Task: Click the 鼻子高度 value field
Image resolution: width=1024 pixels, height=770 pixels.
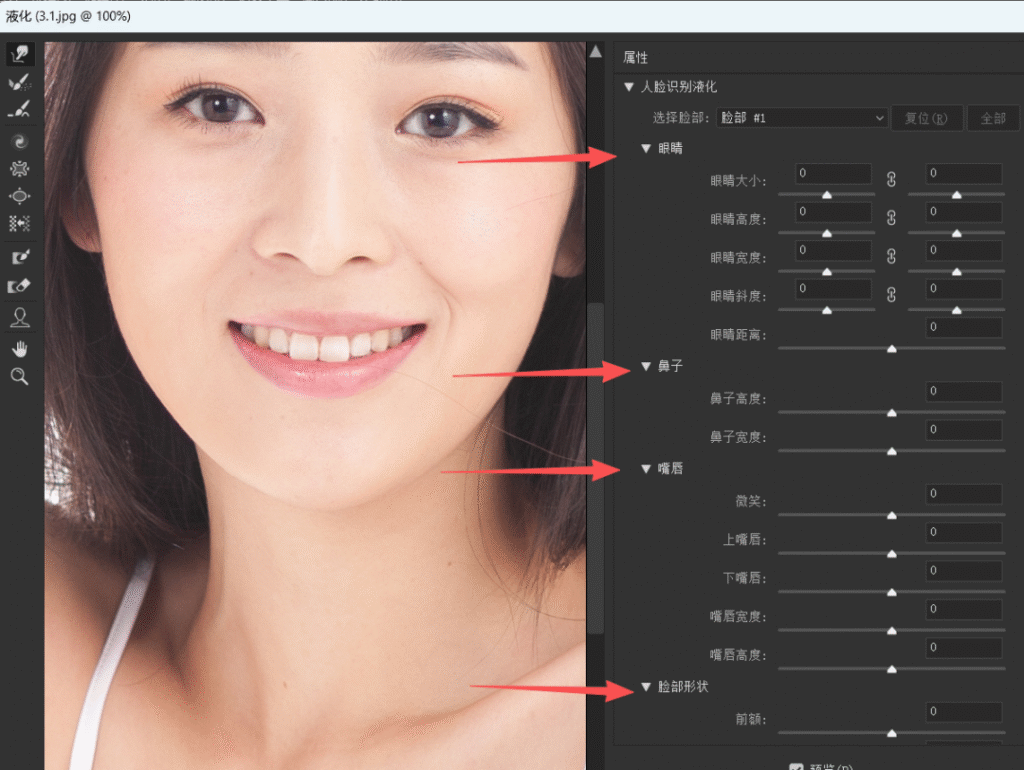Action: pos(964,392)
